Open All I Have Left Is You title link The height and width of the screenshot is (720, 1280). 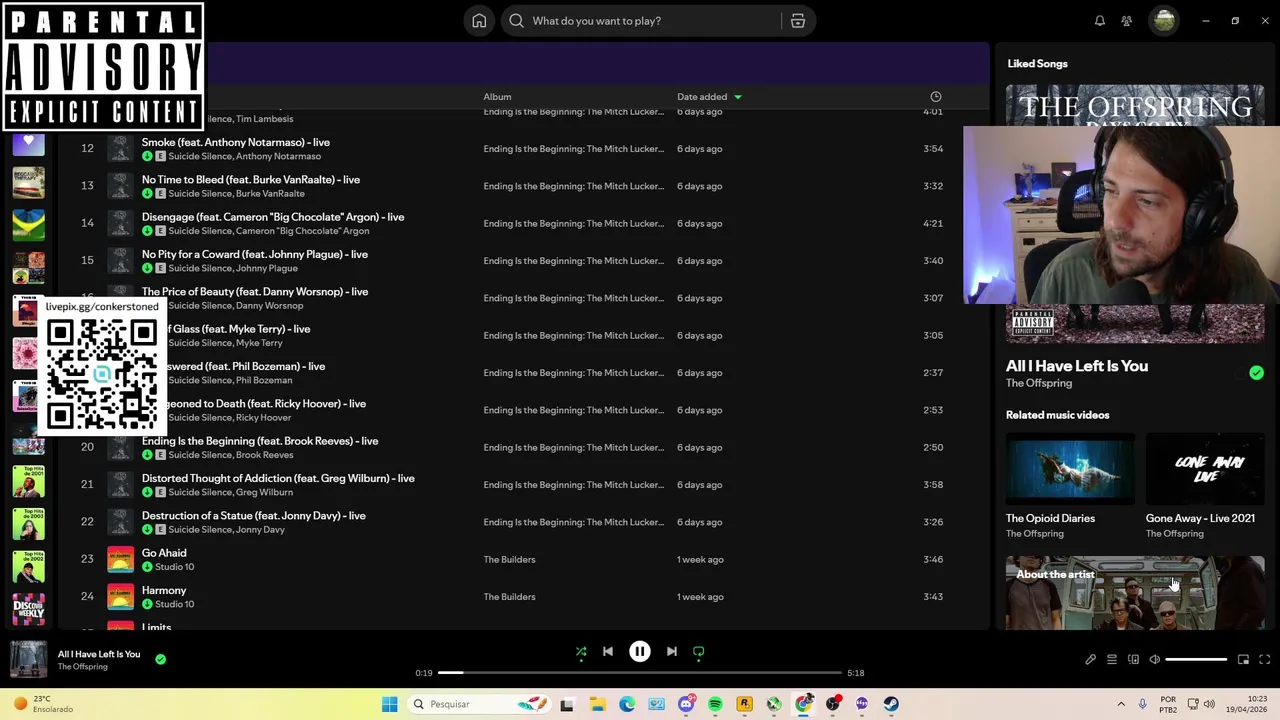coord(1077,366)
